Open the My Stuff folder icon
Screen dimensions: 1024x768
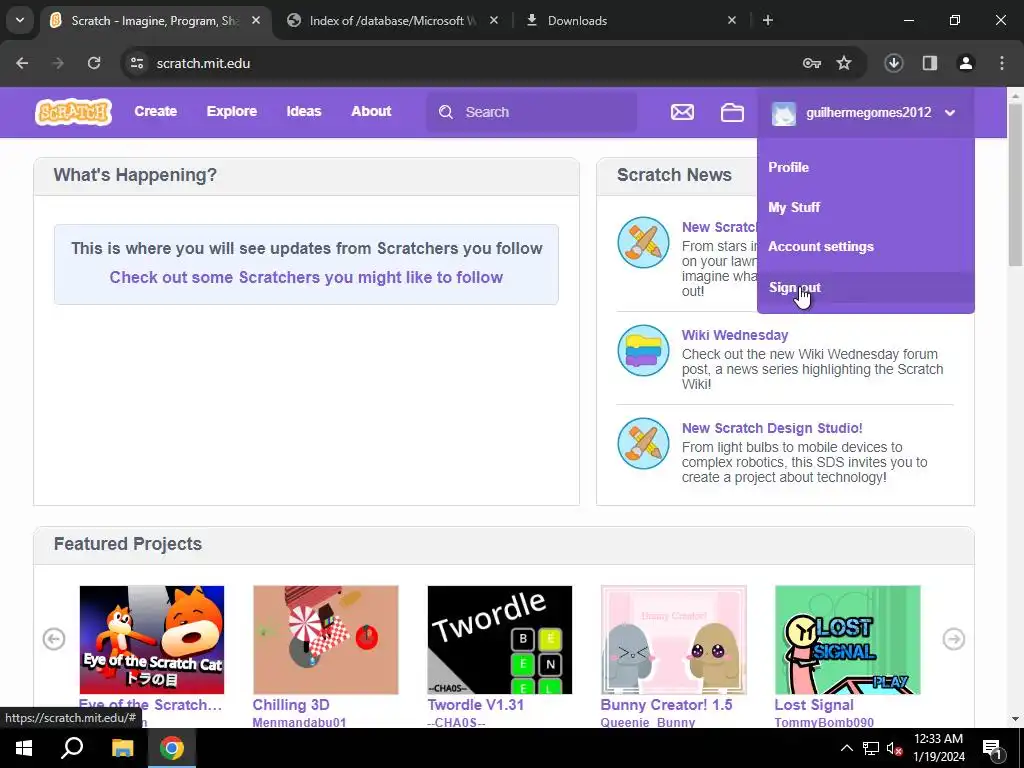[732, 112]
